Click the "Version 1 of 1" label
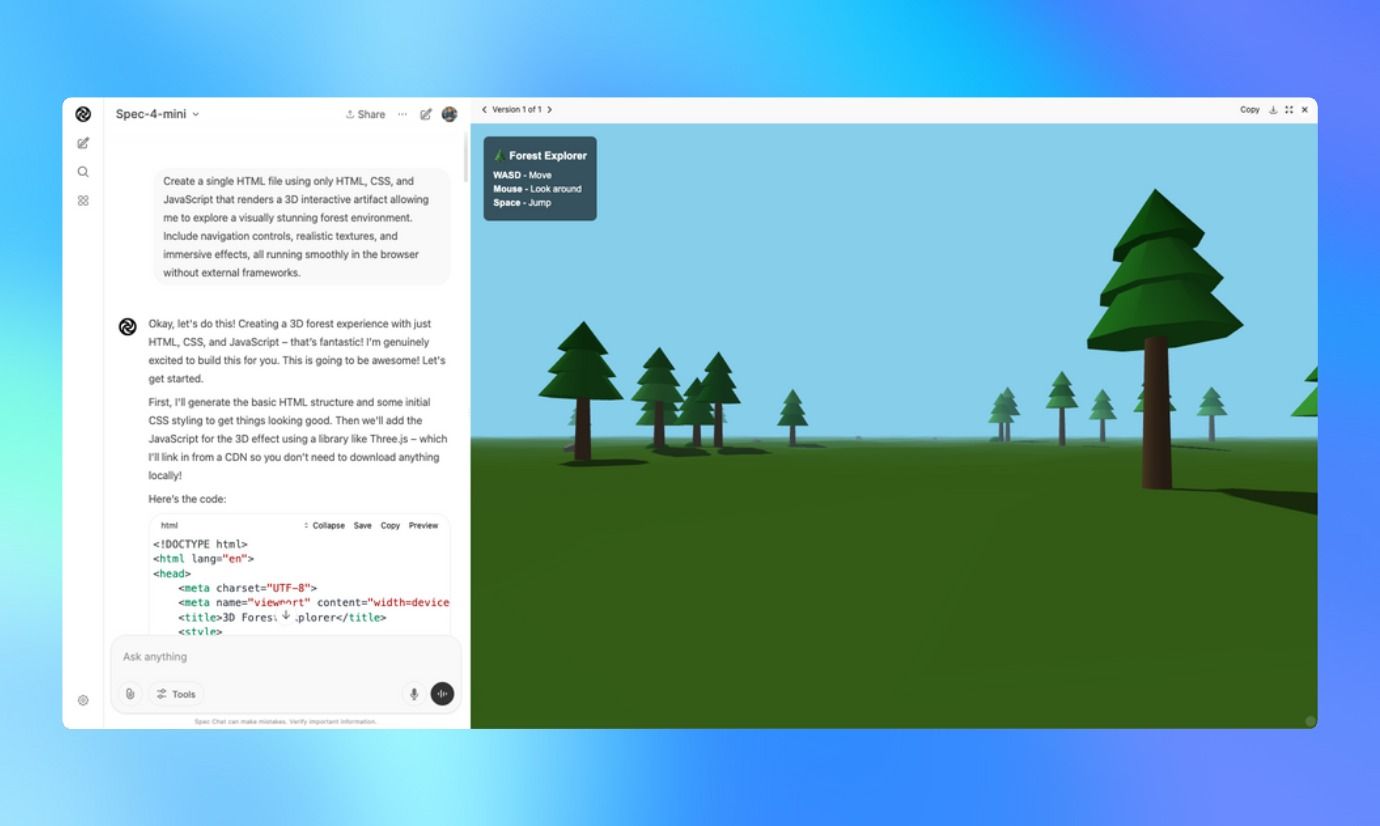 (x=517, y=110)
